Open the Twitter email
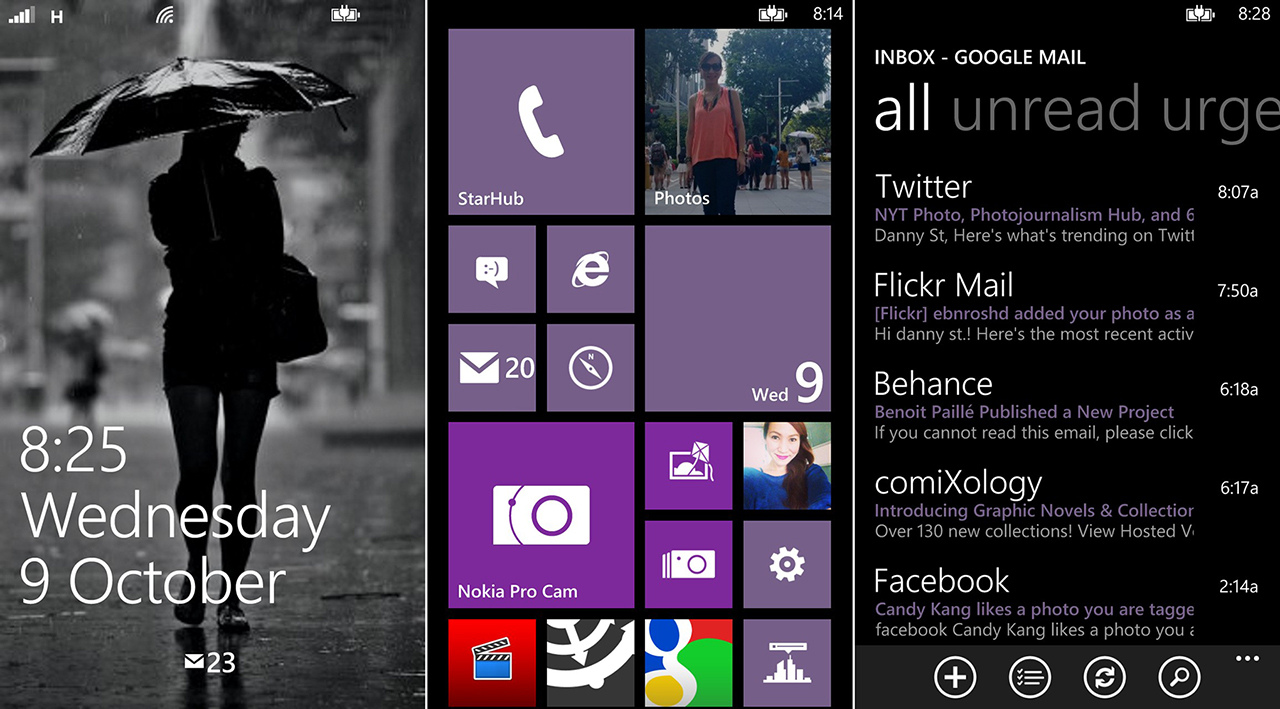Screen dimensions: 1280x709 tap(1067, 208)
